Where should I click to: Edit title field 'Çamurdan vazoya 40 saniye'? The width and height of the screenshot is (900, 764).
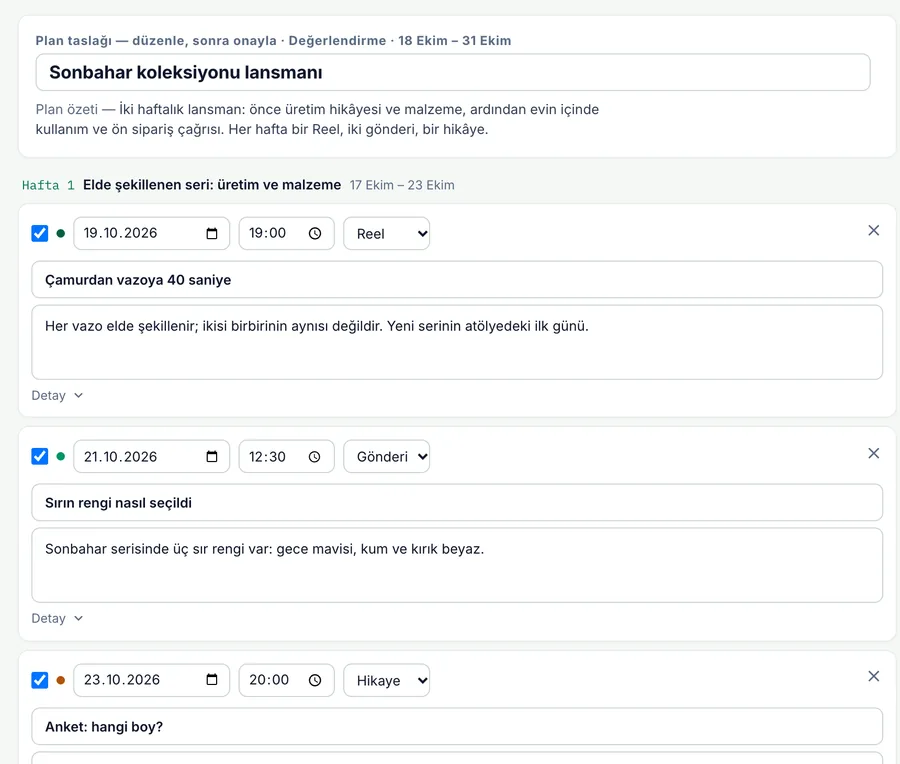tap(457, 280)
